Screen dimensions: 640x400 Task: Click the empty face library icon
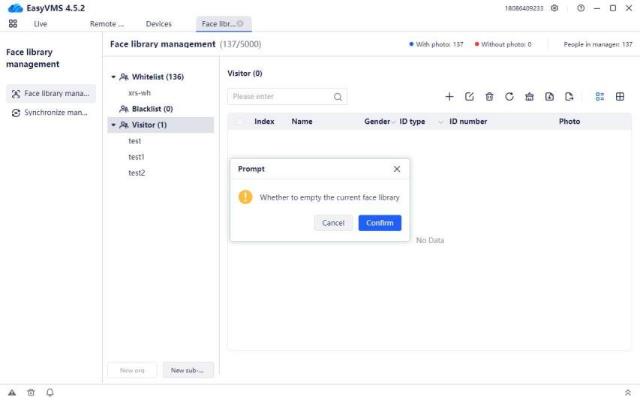pos(529,97)
